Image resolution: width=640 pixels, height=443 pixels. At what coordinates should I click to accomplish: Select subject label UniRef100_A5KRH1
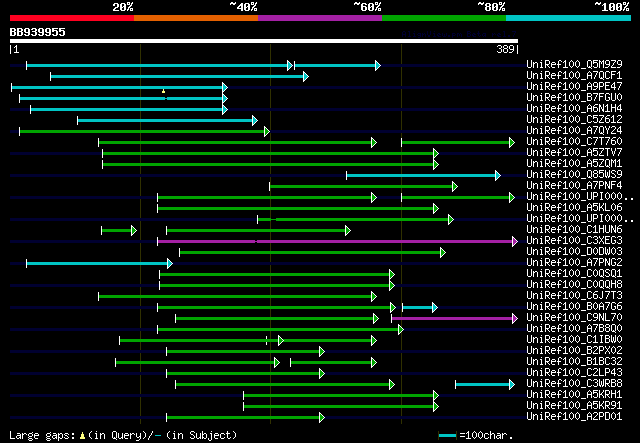pyautogui.click(x=574, y=395)
